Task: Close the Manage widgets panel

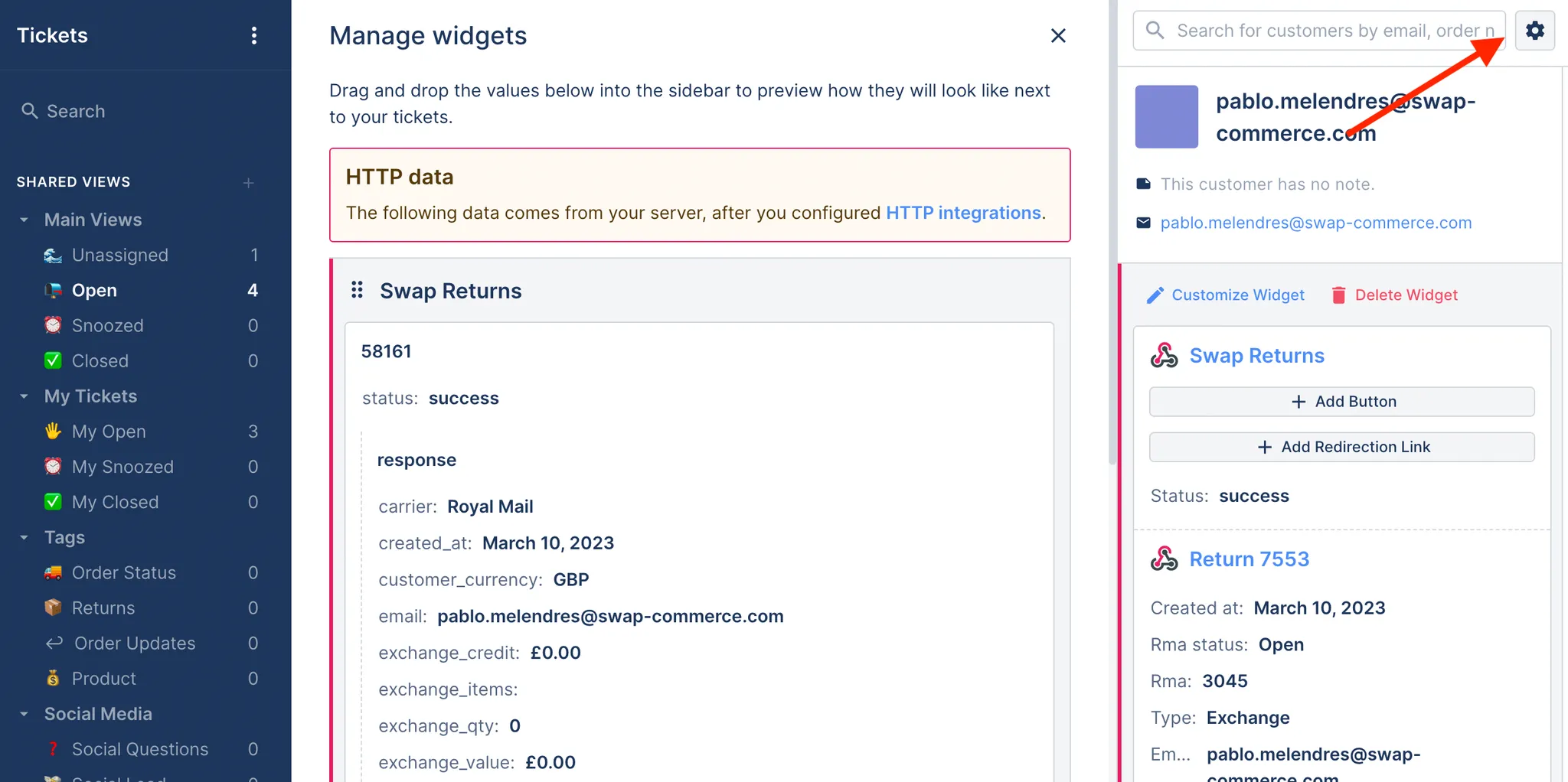Action: point(1058,35)
